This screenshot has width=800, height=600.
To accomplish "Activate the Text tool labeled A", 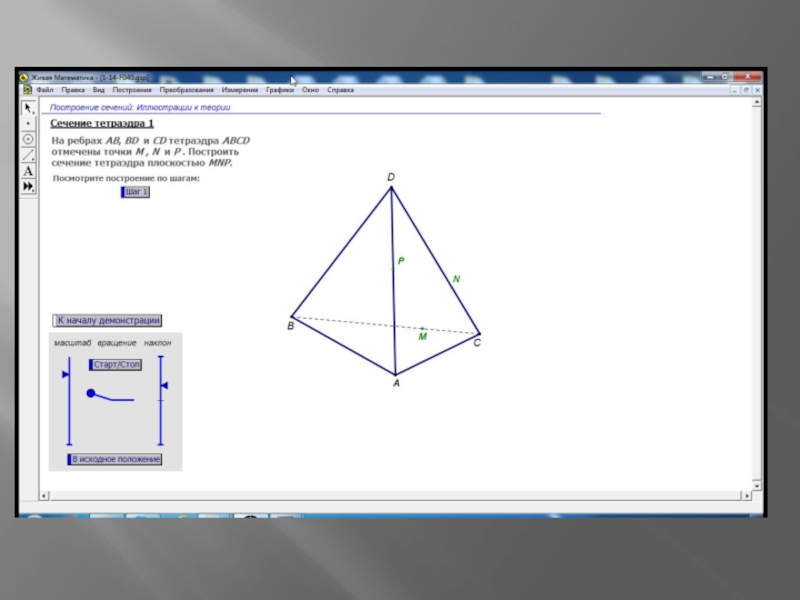I will tap(28, 171).
